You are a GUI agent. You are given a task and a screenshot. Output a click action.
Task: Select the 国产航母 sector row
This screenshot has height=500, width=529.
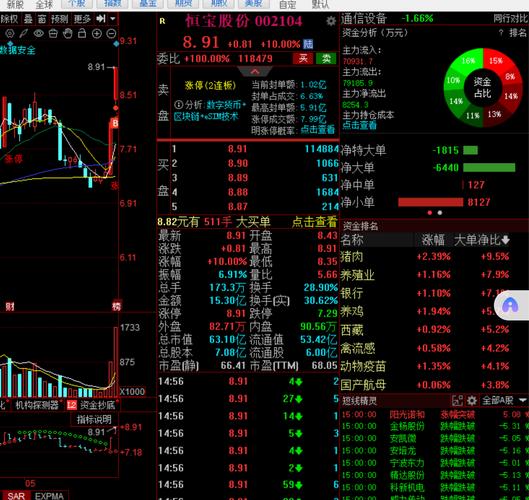click(434, 385)
